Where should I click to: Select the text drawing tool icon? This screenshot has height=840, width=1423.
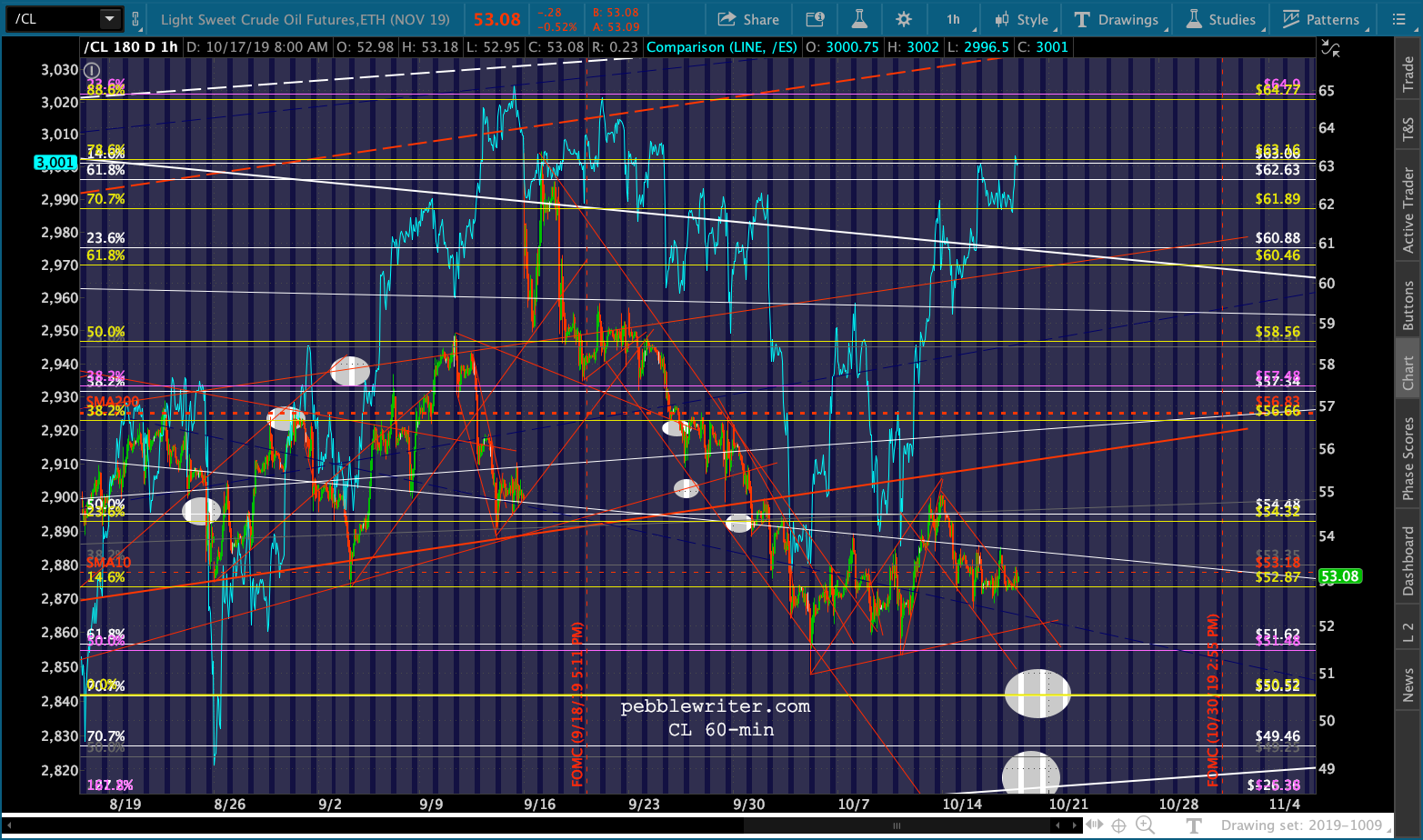pyautogui.click(x=1194, y=825)
